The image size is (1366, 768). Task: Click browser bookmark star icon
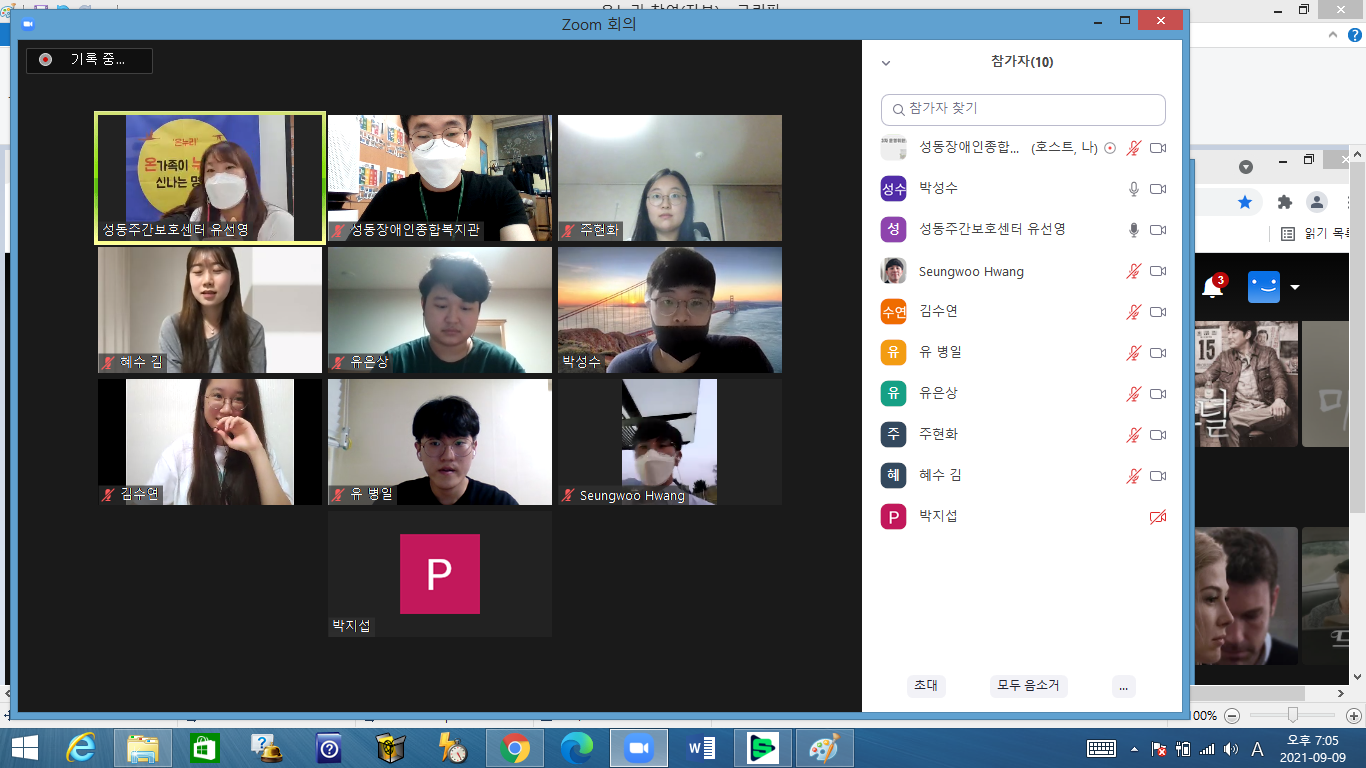[x=1245, y=202]
